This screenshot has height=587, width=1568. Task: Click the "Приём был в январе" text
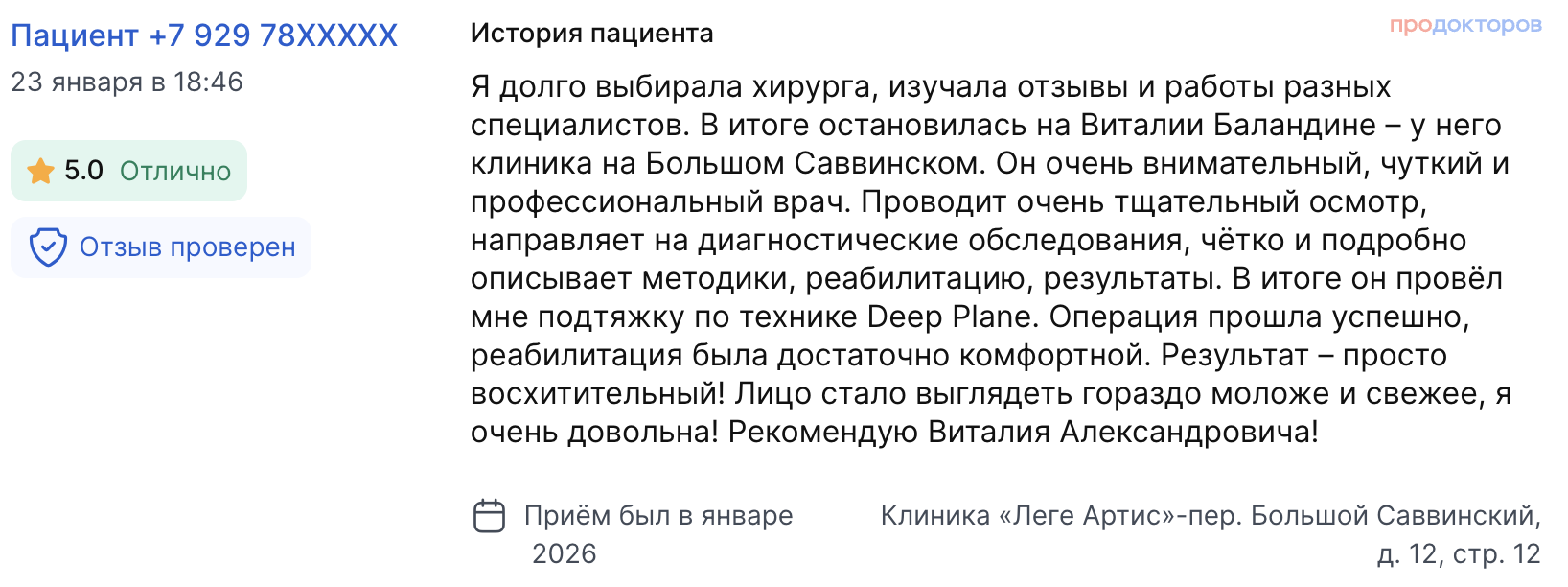tap(658, 516)
